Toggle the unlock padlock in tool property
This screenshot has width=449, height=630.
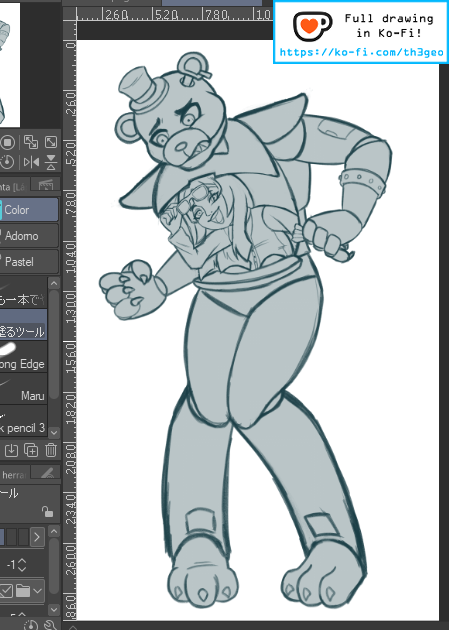tap(47, 511)
